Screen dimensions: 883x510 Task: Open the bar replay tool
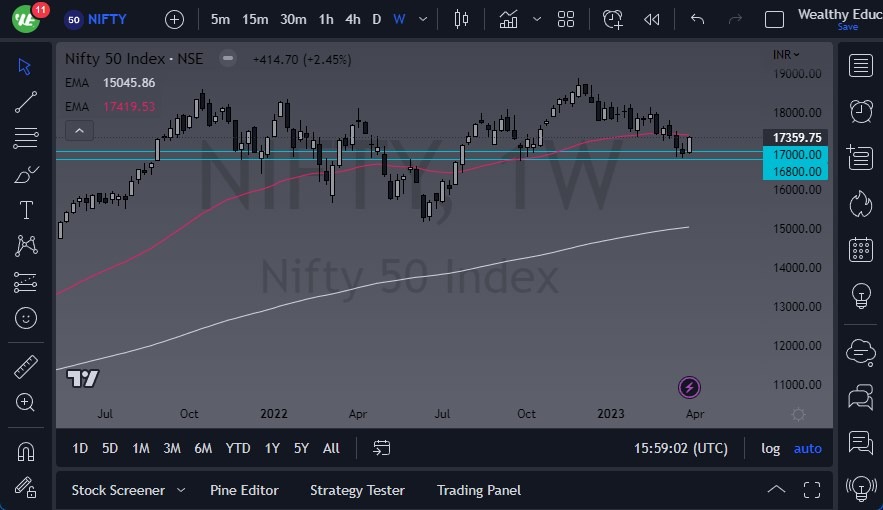click(652, 19)
